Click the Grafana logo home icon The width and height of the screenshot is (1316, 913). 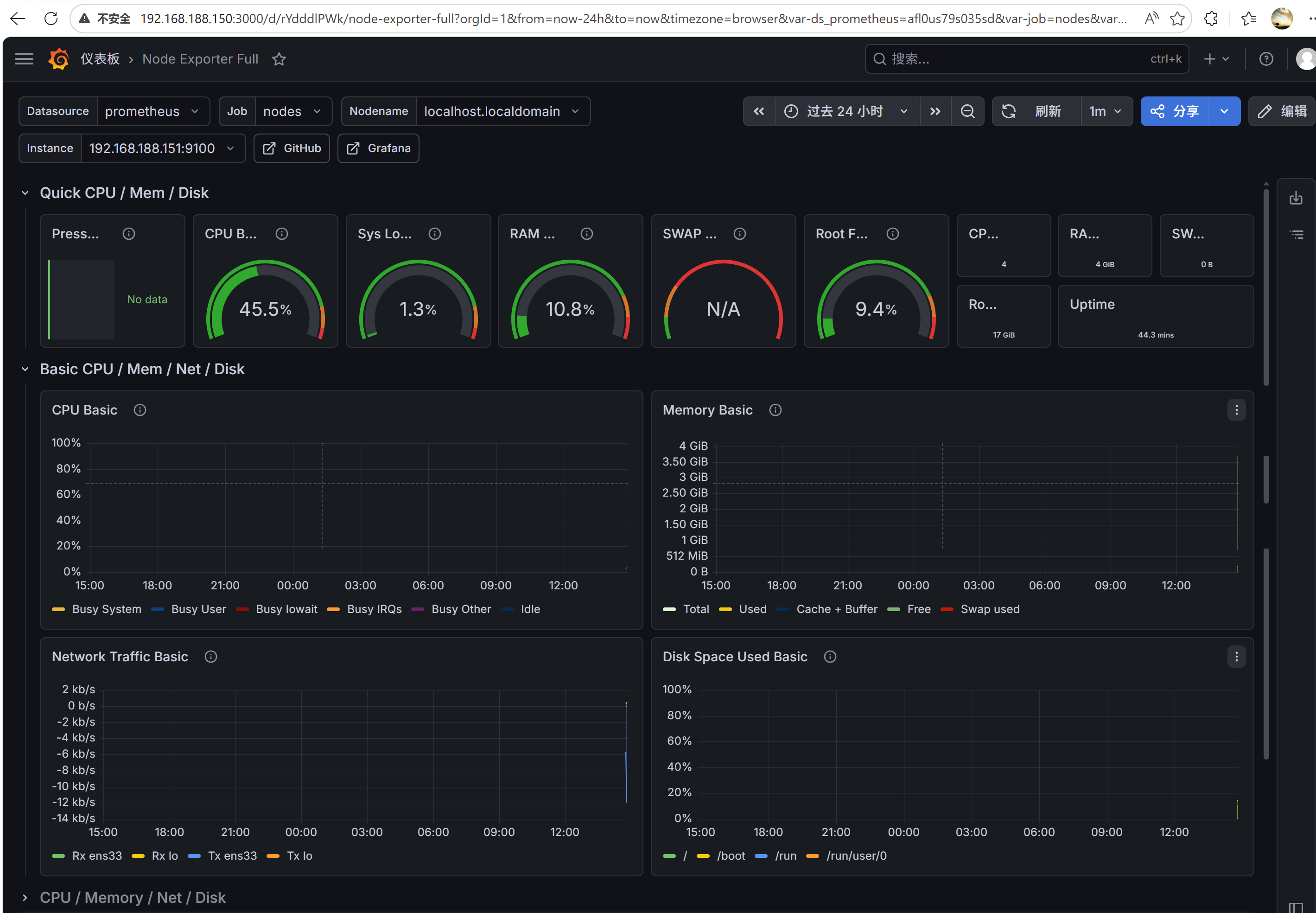[x=59, y=59]
